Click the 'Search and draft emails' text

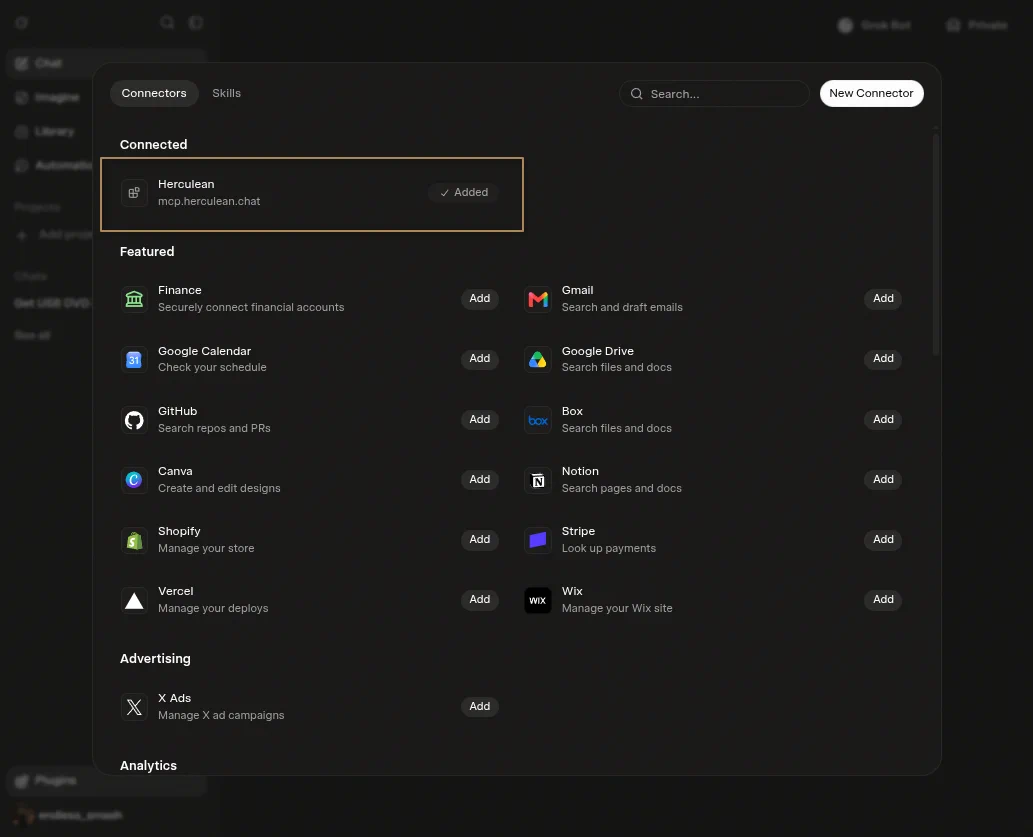[x=622, y=307]
